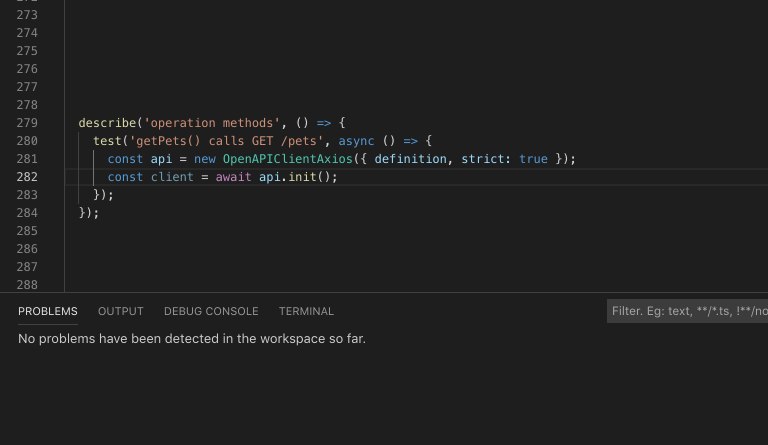Click line number 280 in gutter
The width and height of the screenshot is (768, 445).
[27, 141]
